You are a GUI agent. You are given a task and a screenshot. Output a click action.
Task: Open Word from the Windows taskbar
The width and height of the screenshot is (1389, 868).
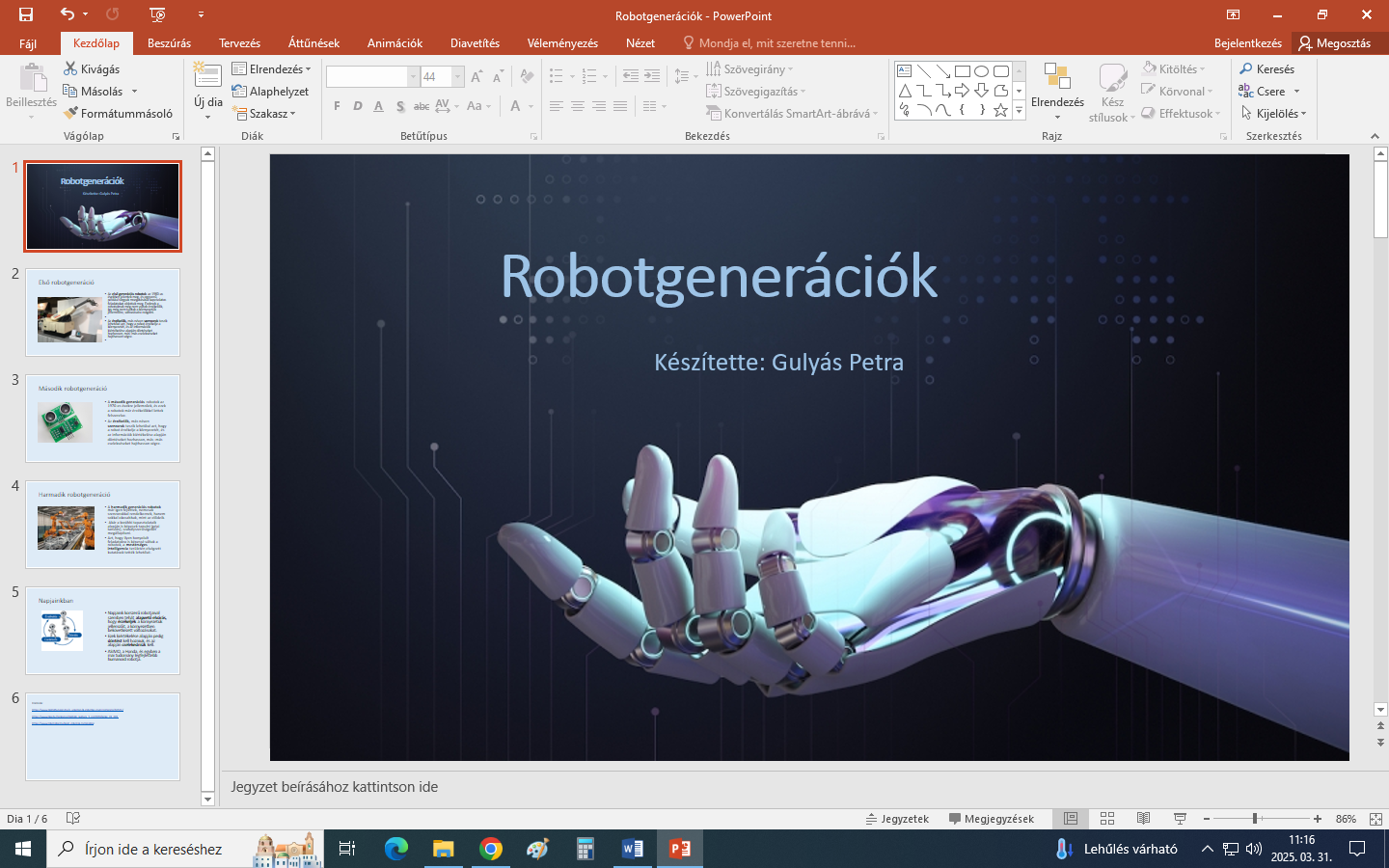[633, 849]
